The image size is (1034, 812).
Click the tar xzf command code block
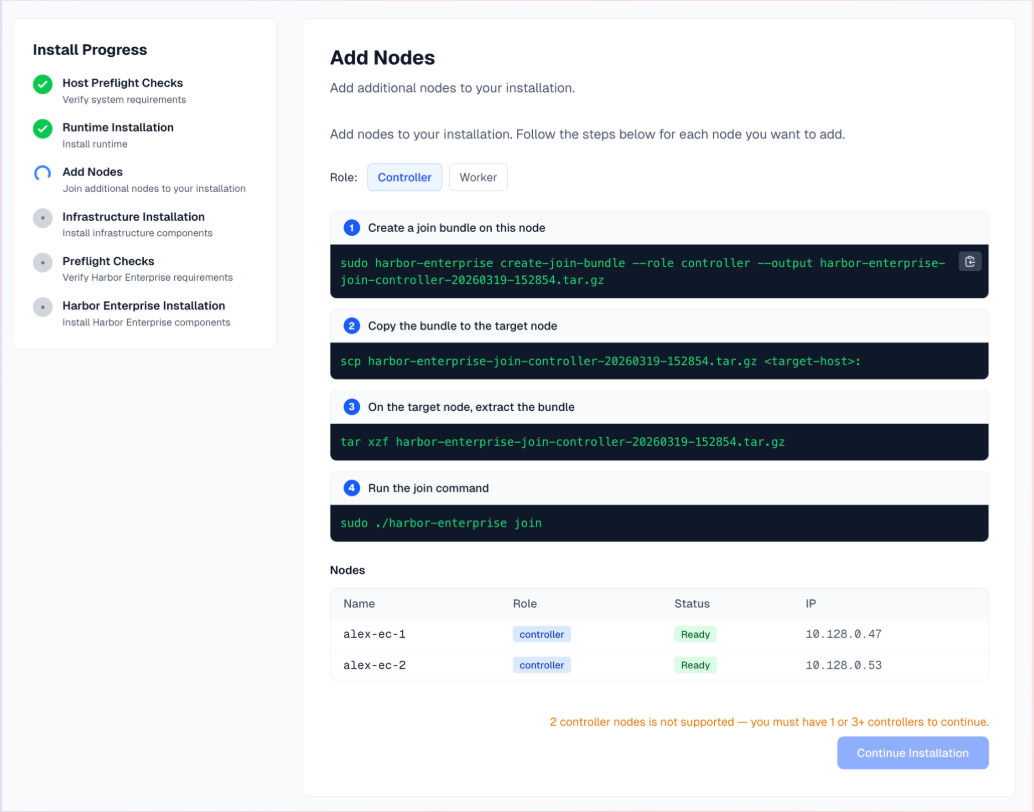[659, 442]
